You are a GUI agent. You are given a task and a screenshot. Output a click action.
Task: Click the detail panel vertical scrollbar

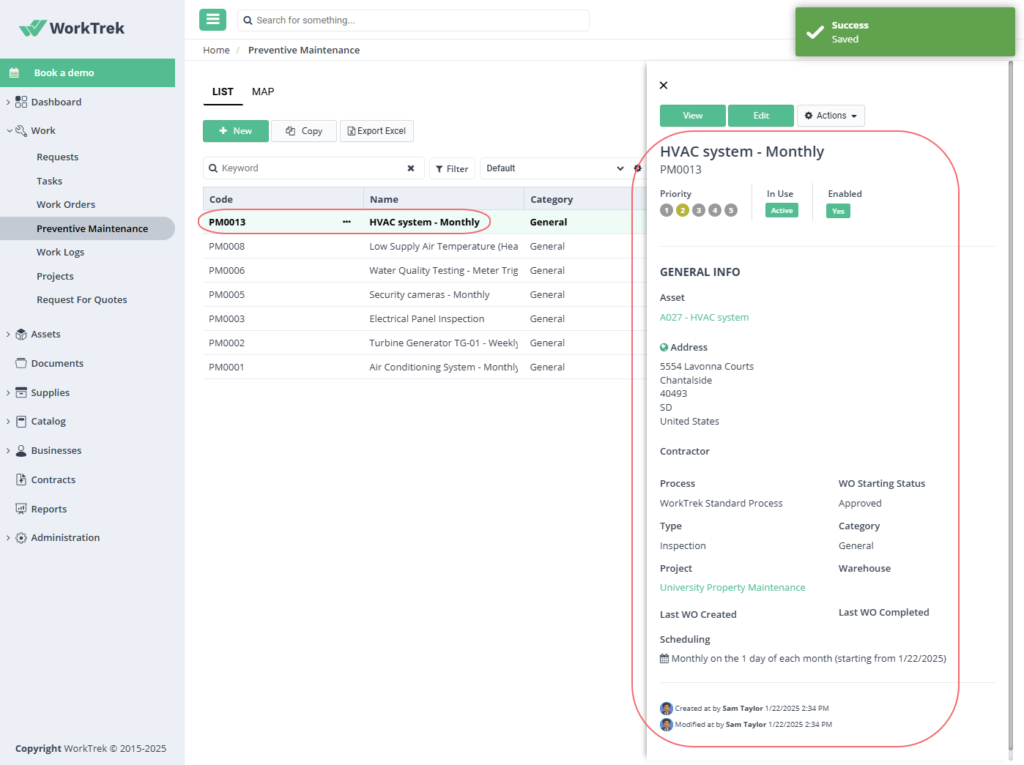(1010, 405)
